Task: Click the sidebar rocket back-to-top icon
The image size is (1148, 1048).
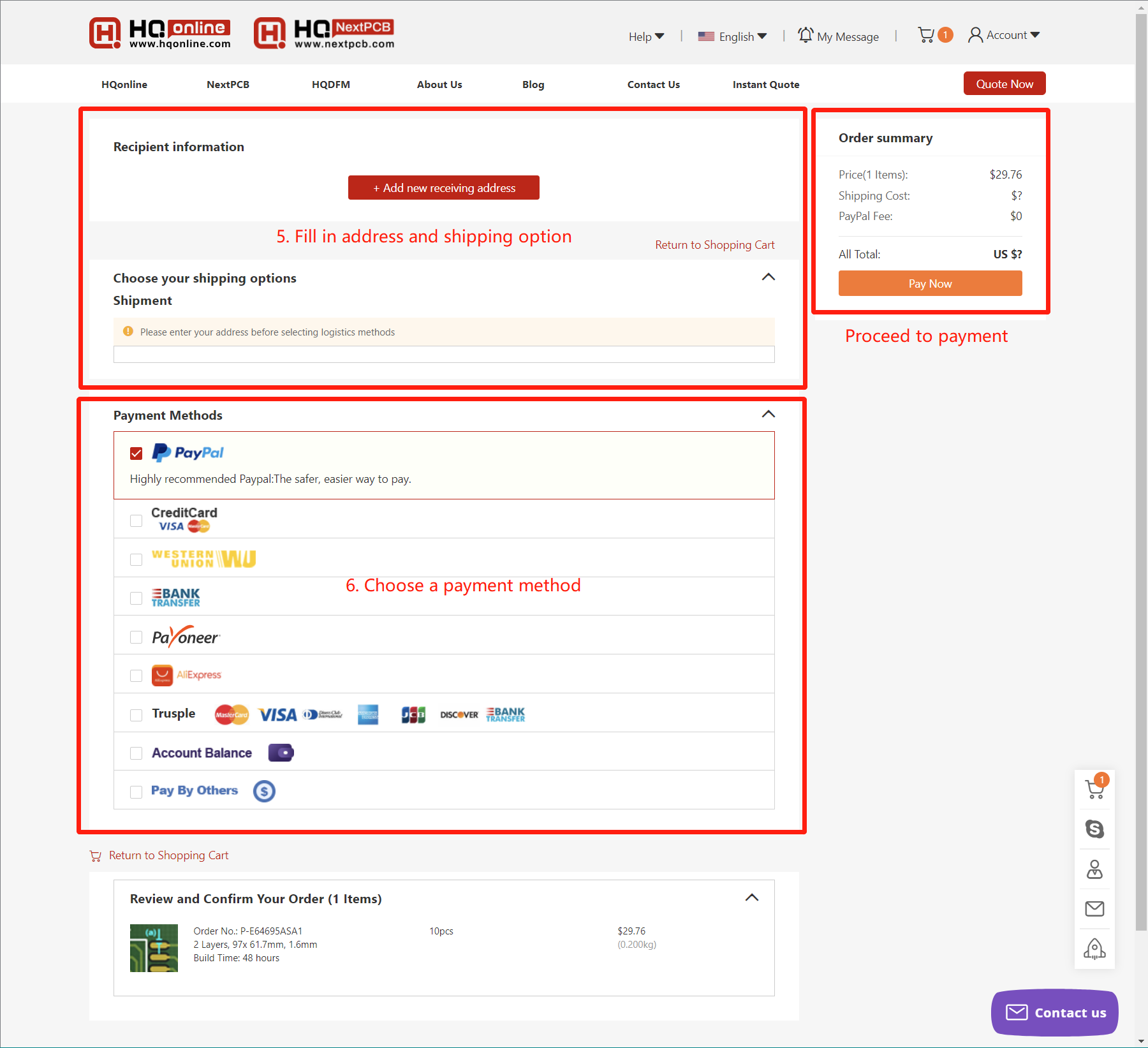Action: pos(1095,948)
